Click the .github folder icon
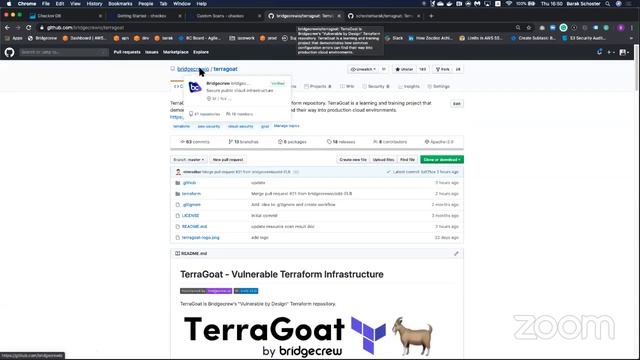 [178, 183]
